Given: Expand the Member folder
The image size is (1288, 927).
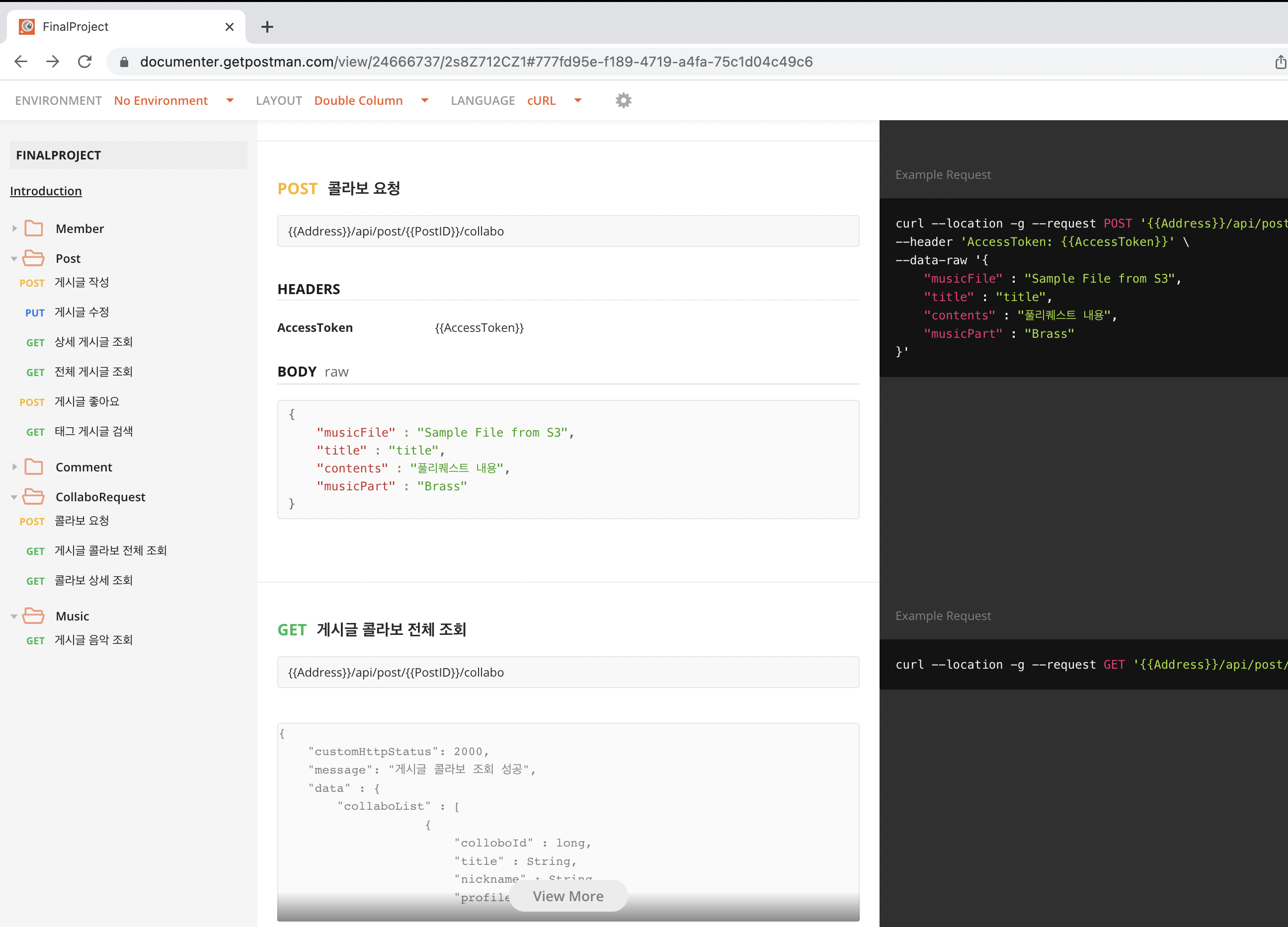Looking at the screenshot, I should coord(14,228).
